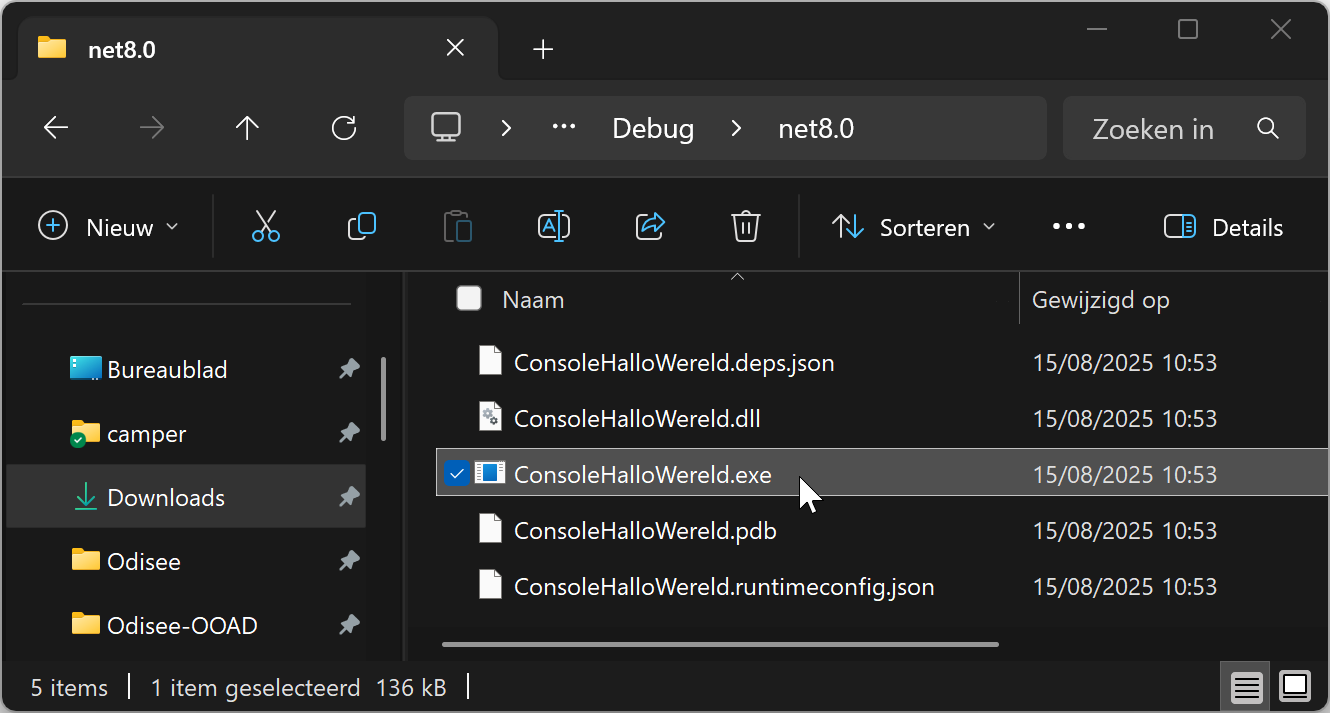Click the Rename icon in toolbar
Image resolution: width=1330 pixels, height=713 pixels.
pyautogui.click(x=554, y=227)
